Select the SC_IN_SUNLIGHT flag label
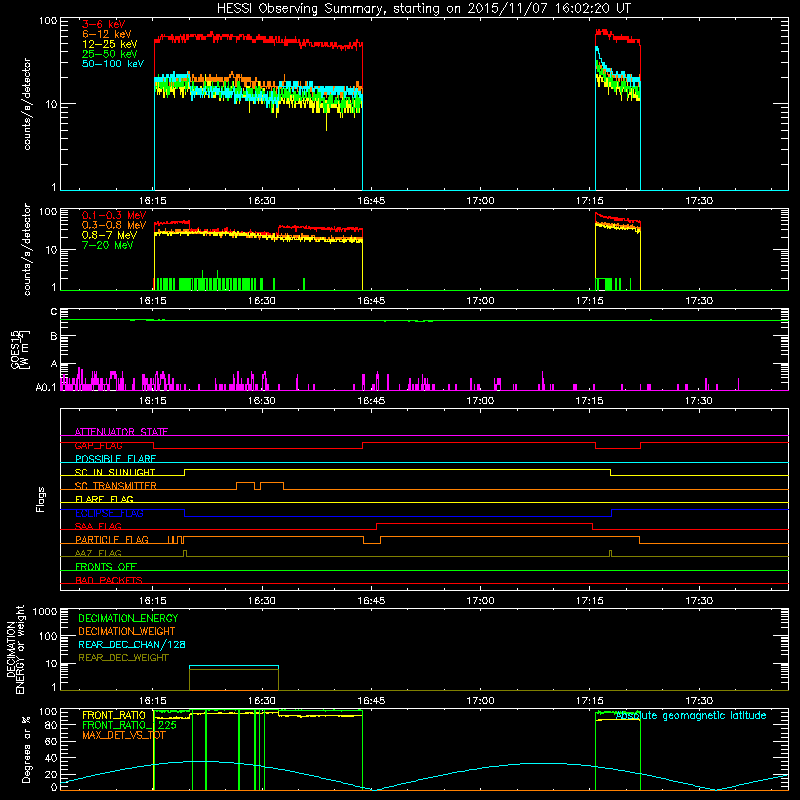 (x=115, y=472)
